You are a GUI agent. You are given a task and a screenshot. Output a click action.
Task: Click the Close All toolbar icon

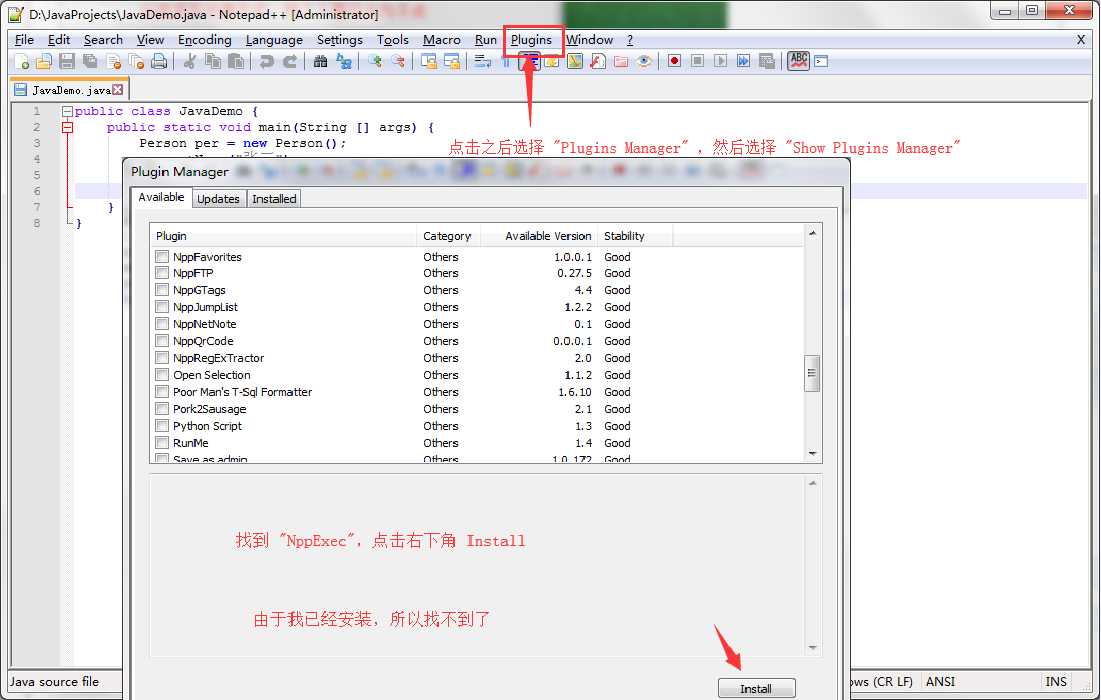click(x=136, y=62)
